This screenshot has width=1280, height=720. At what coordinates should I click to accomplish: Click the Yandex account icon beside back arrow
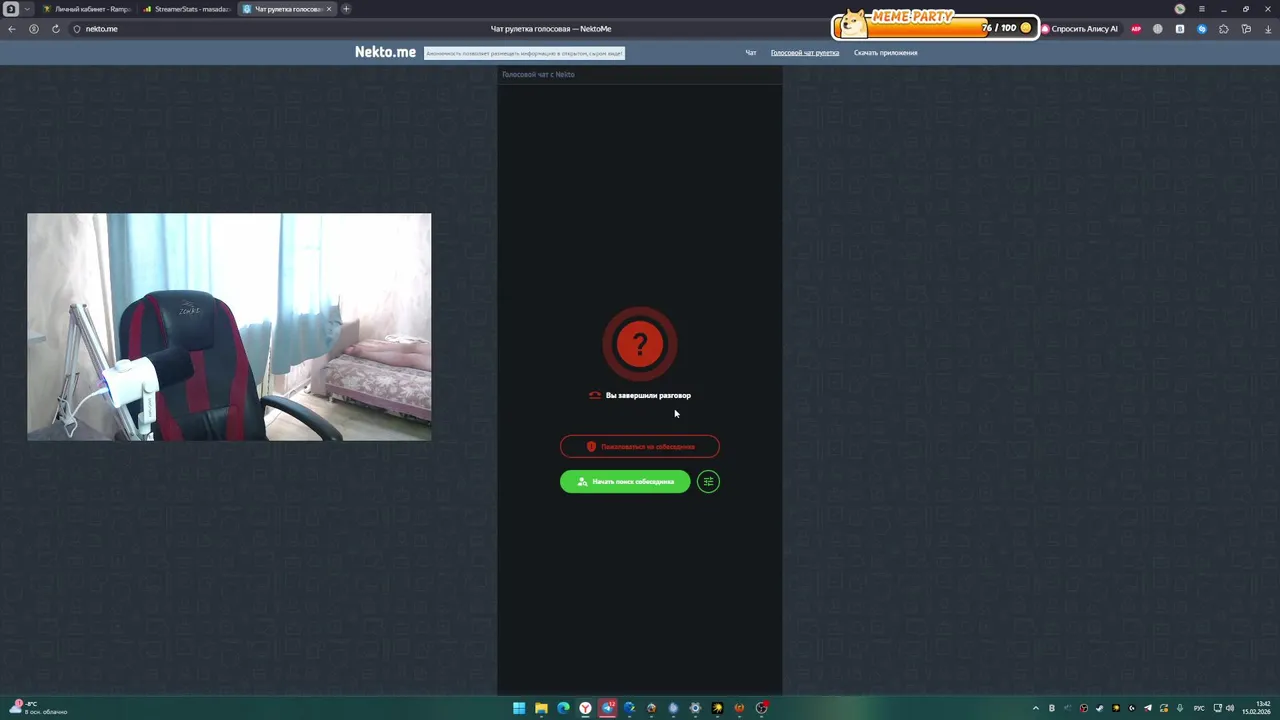coord(34,29)
